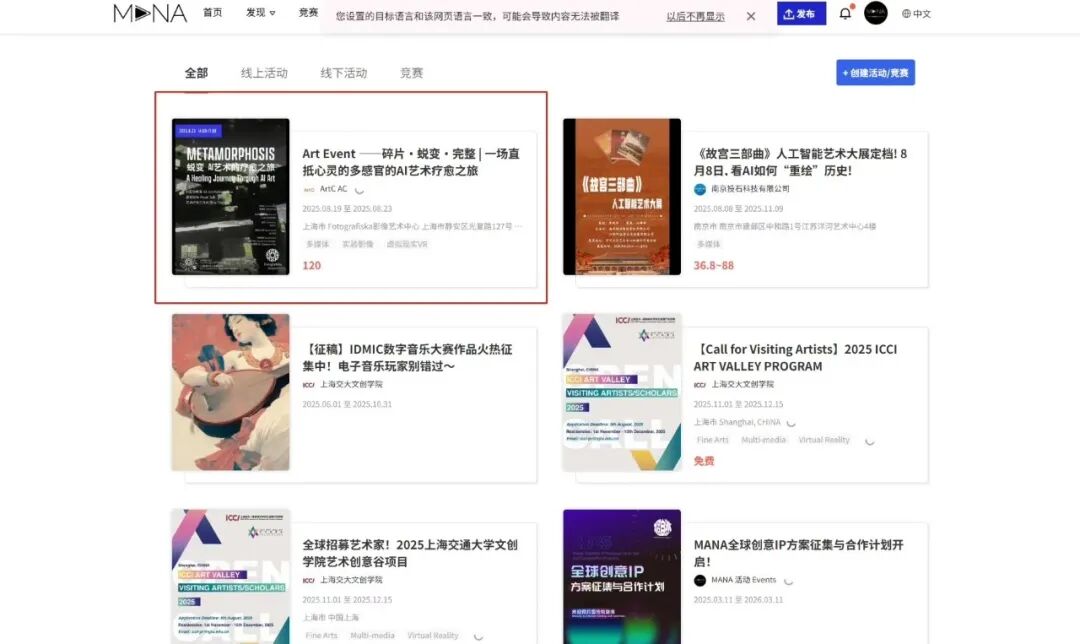This screenshot has height=644, width=1080.
Task: Click the 以后不再显示 link
Action: point(695,17)
